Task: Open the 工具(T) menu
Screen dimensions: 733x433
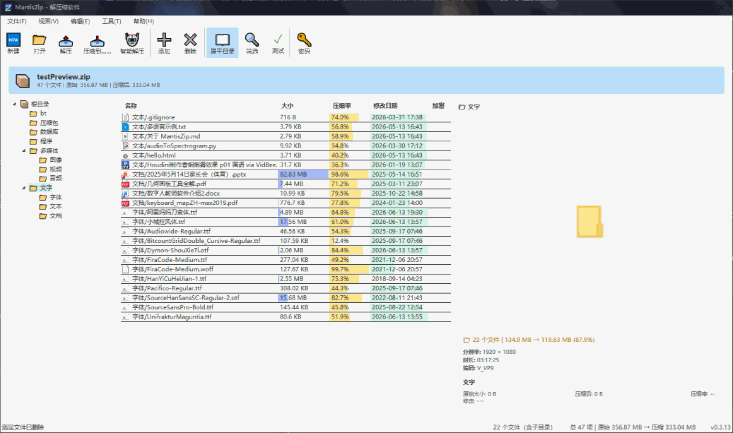Action: (x=111, y=21)
